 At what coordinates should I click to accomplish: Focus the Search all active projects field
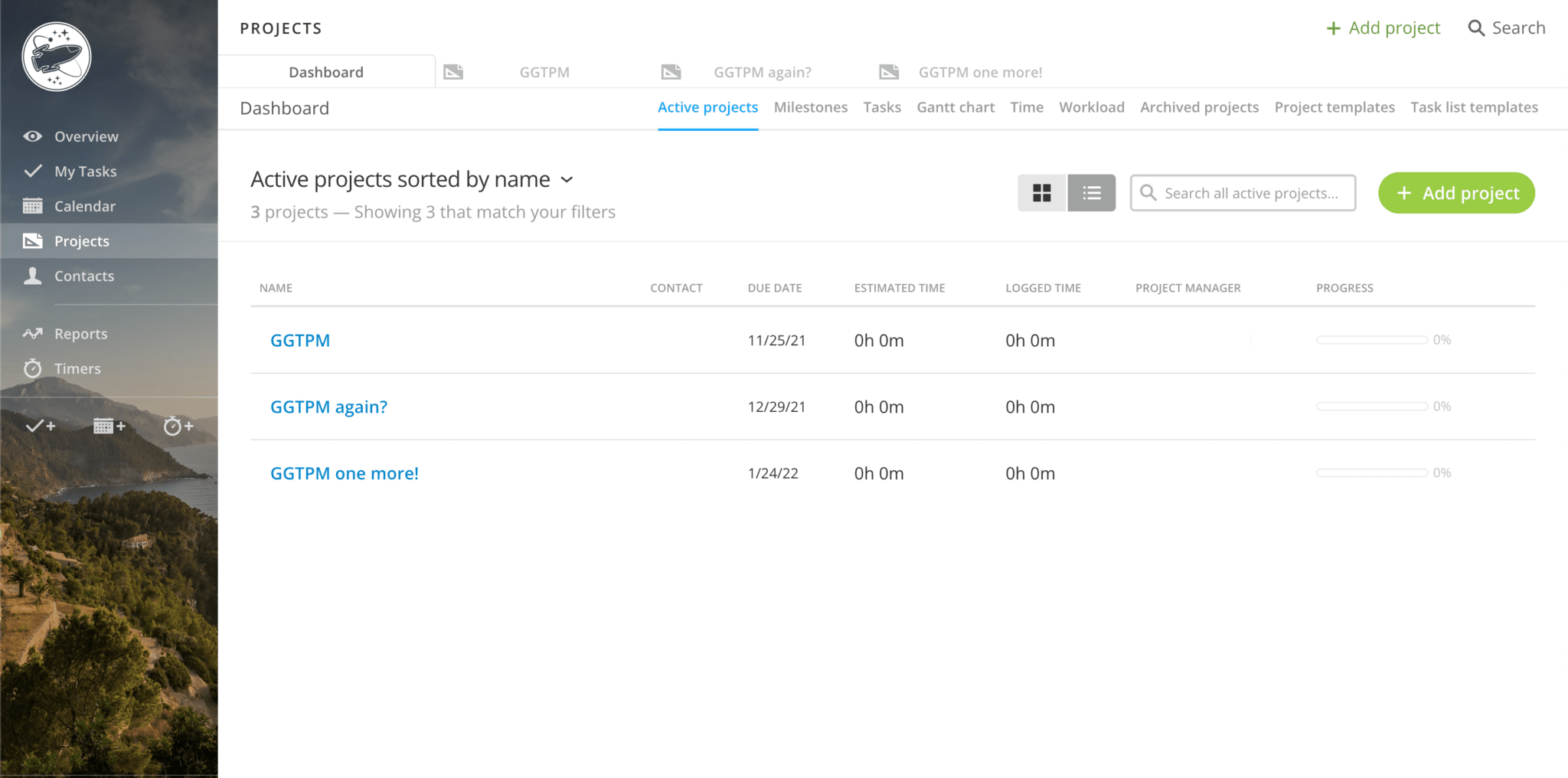coord(1243,193)
